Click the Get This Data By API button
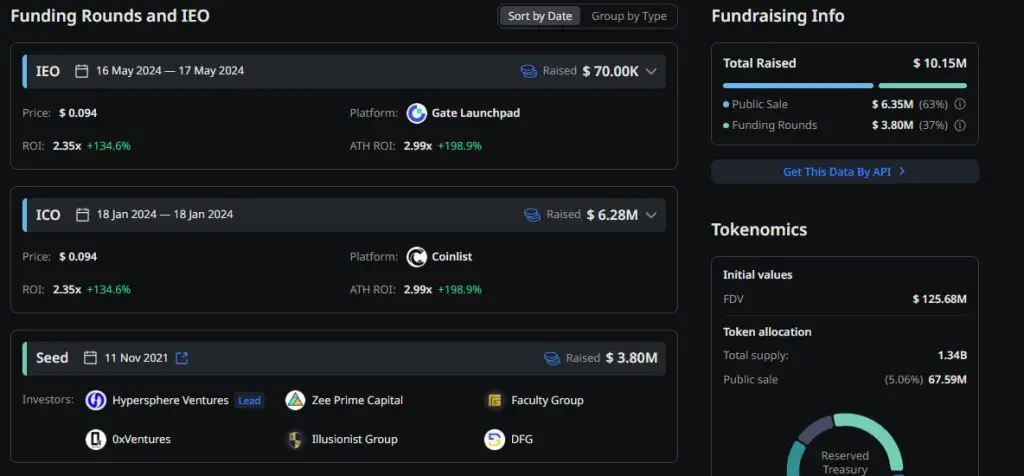 (x=844, y=172)
